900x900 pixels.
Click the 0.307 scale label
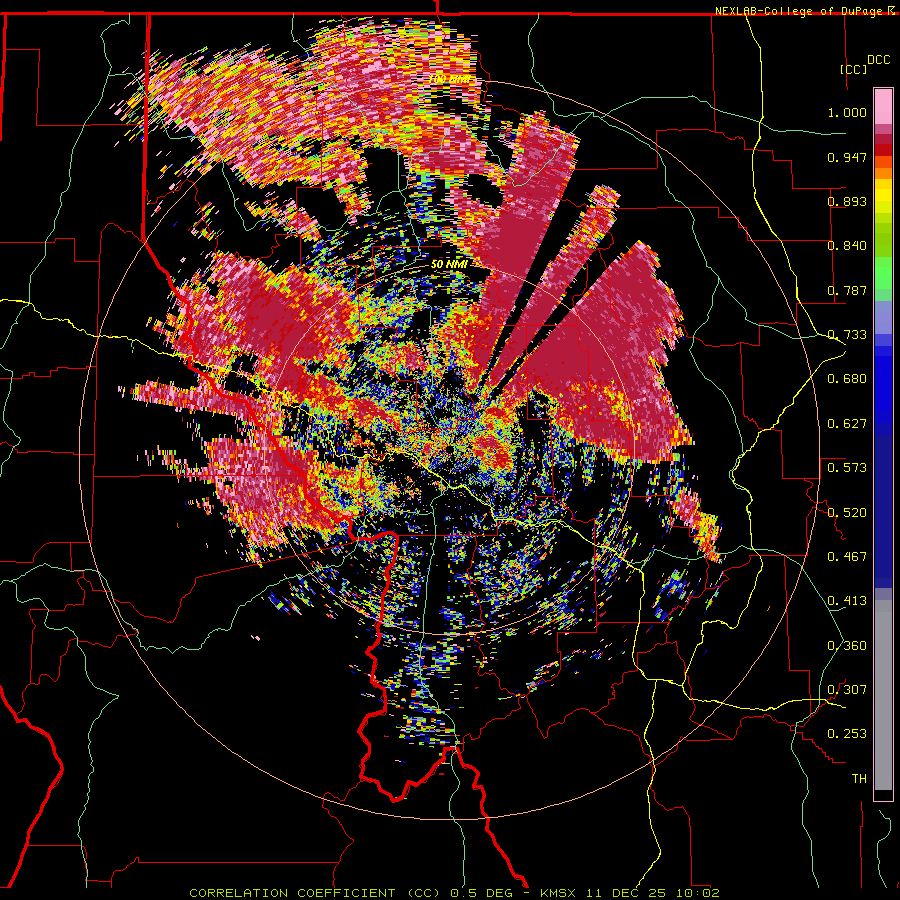pyautogui.click(x=847, y=690)
